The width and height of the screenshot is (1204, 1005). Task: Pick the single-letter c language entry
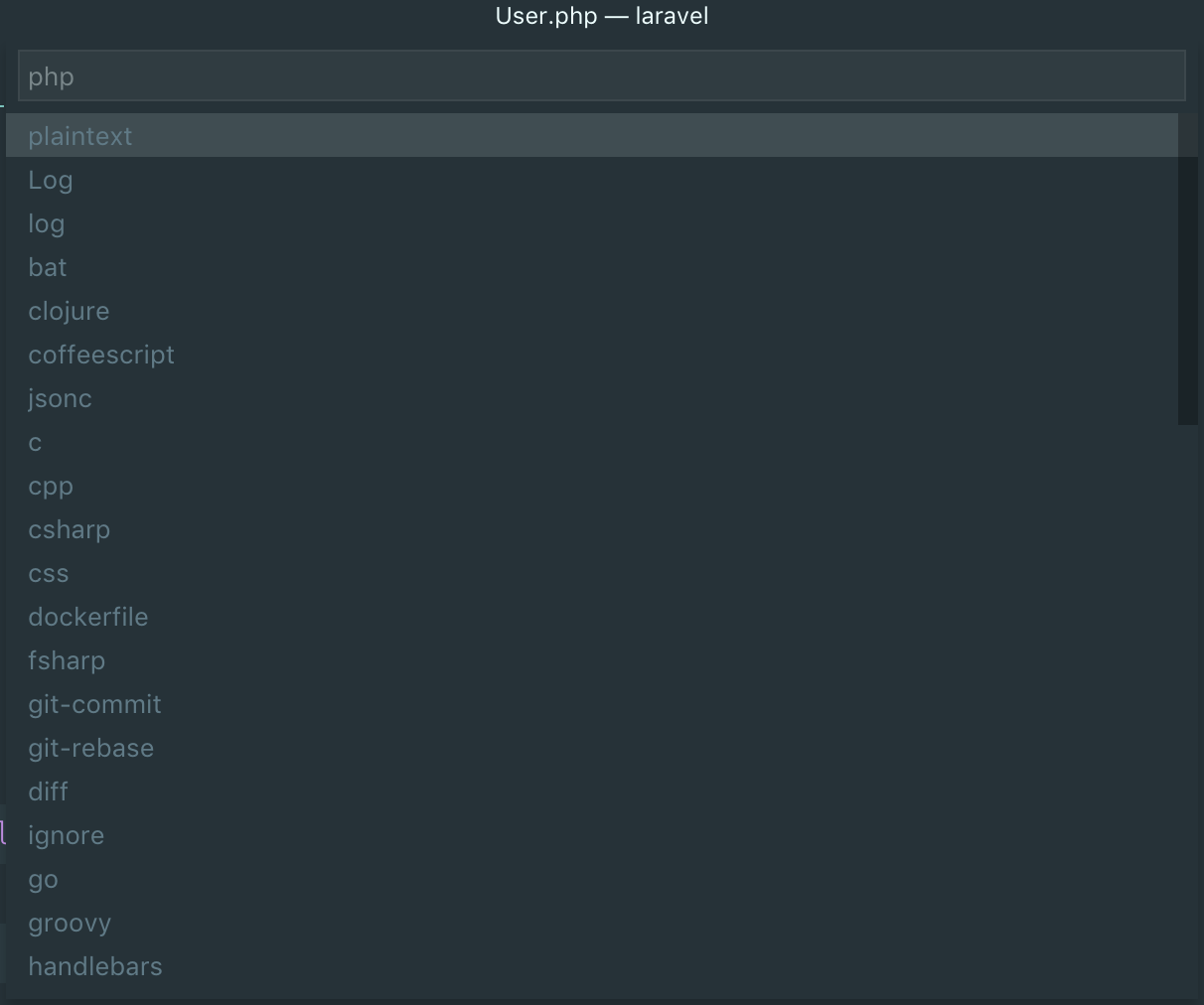click(x=36, y=442)
